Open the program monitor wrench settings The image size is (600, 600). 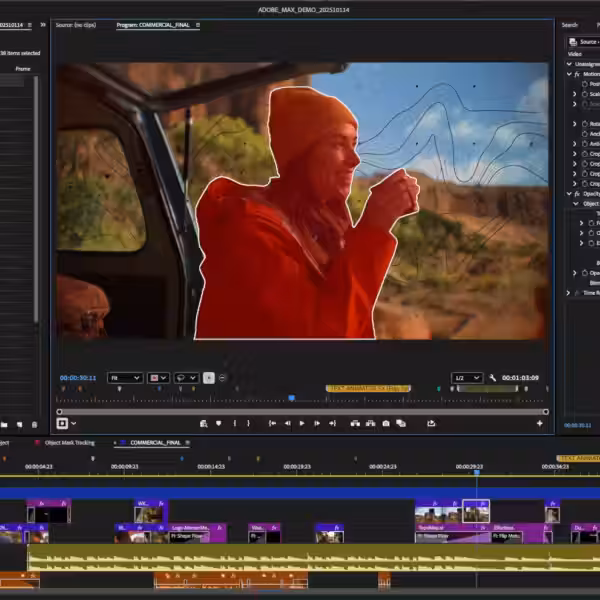(492, 378)
